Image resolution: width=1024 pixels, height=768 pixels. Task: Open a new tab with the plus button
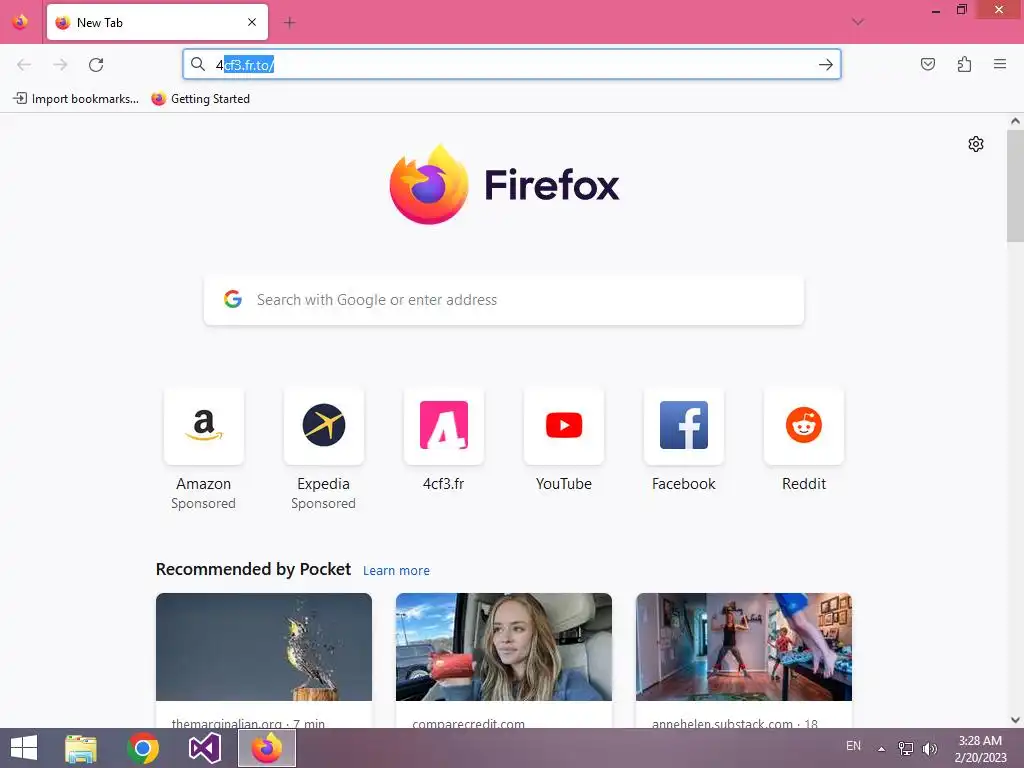click(x=289, y=23)
